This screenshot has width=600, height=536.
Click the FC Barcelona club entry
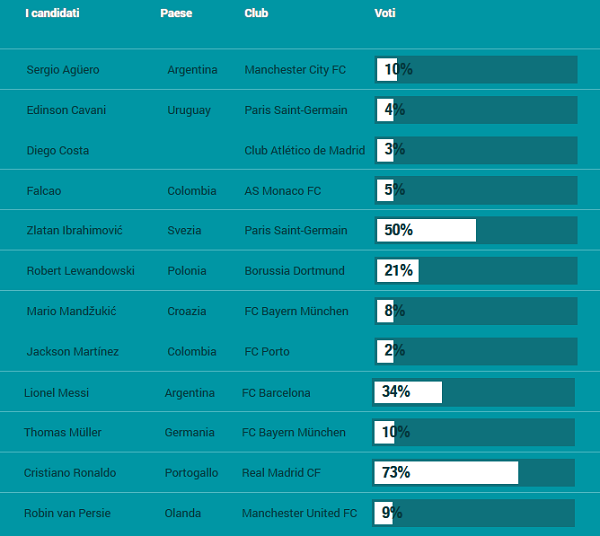[276, 393]
